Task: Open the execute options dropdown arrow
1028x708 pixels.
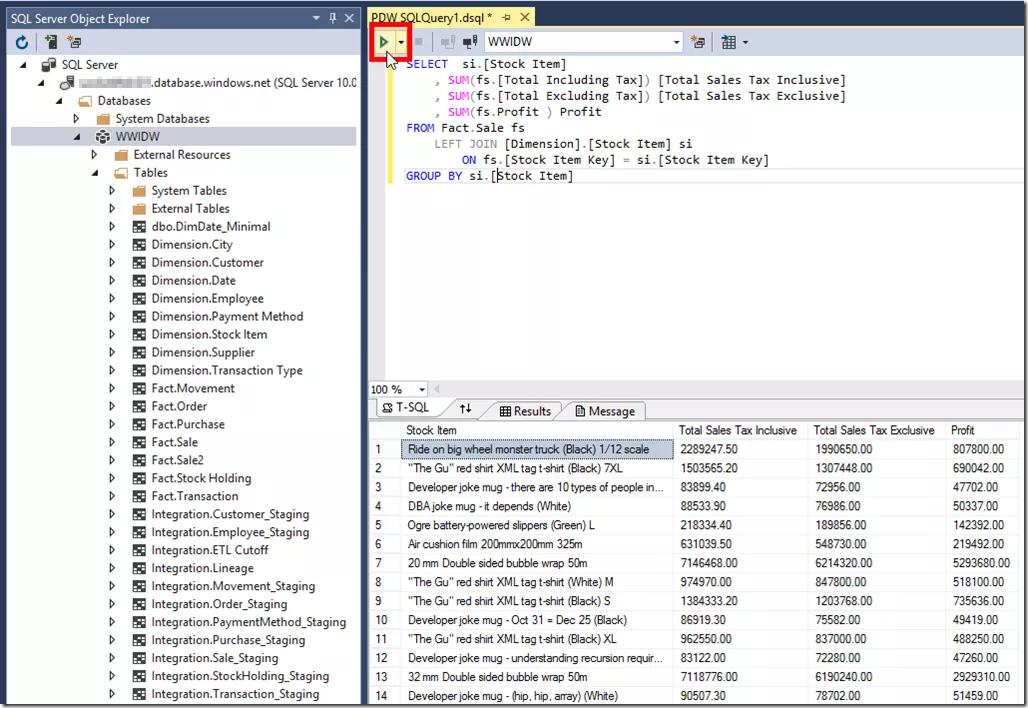Action: [x=401, y=42]
